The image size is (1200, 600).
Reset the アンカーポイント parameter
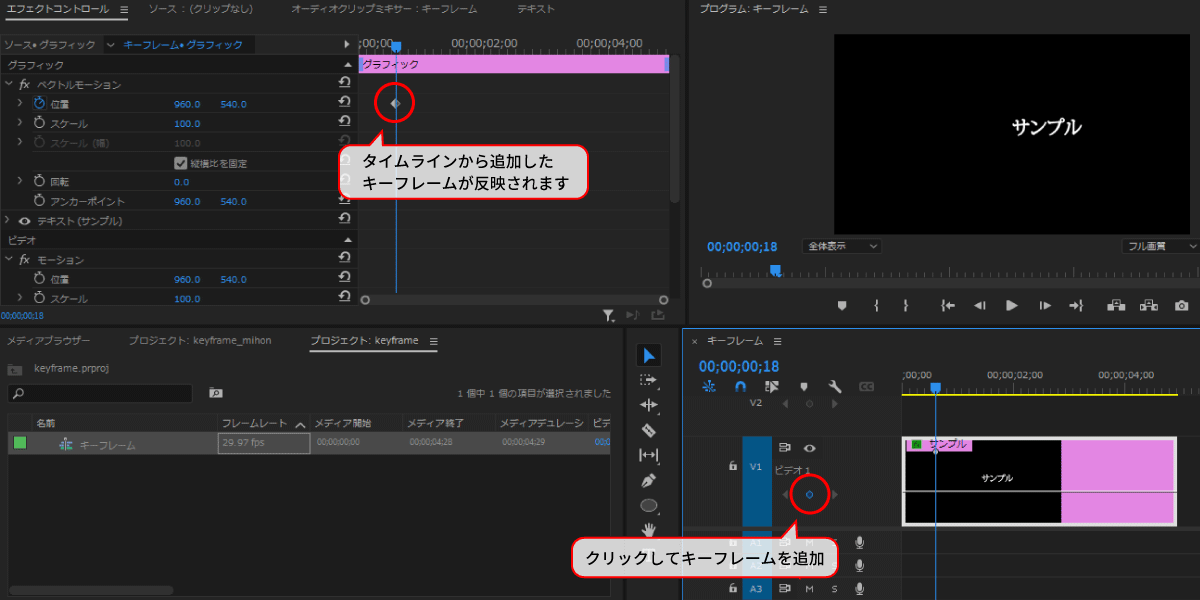pyautogui.click(x=345, y=201)
